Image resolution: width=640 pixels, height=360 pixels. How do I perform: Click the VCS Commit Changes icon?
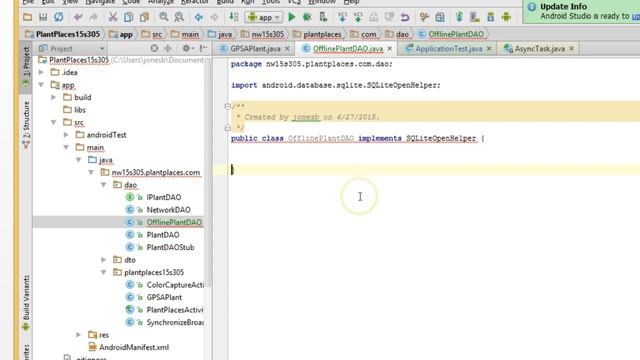[x=358, y=17]
